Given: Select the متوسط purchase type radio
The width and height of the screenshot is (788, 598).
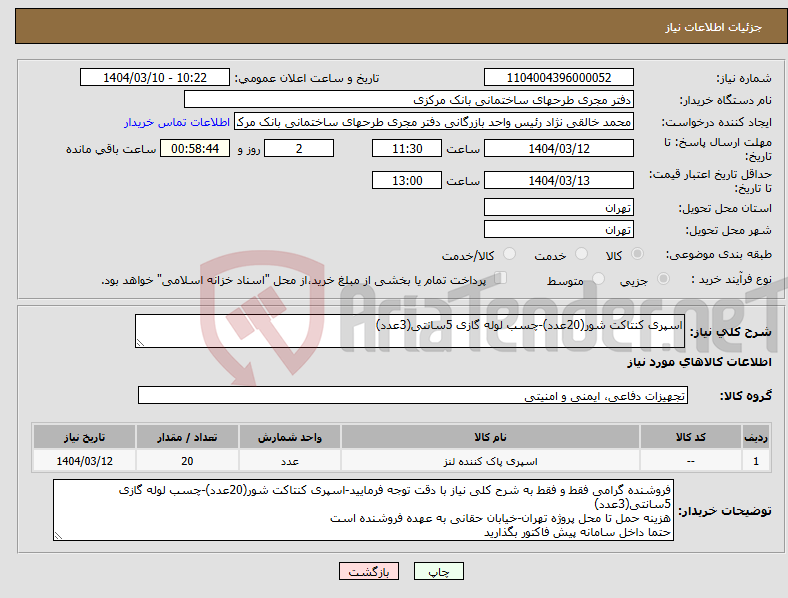Looking at the screenshot, I should click(x=599, y=278).
